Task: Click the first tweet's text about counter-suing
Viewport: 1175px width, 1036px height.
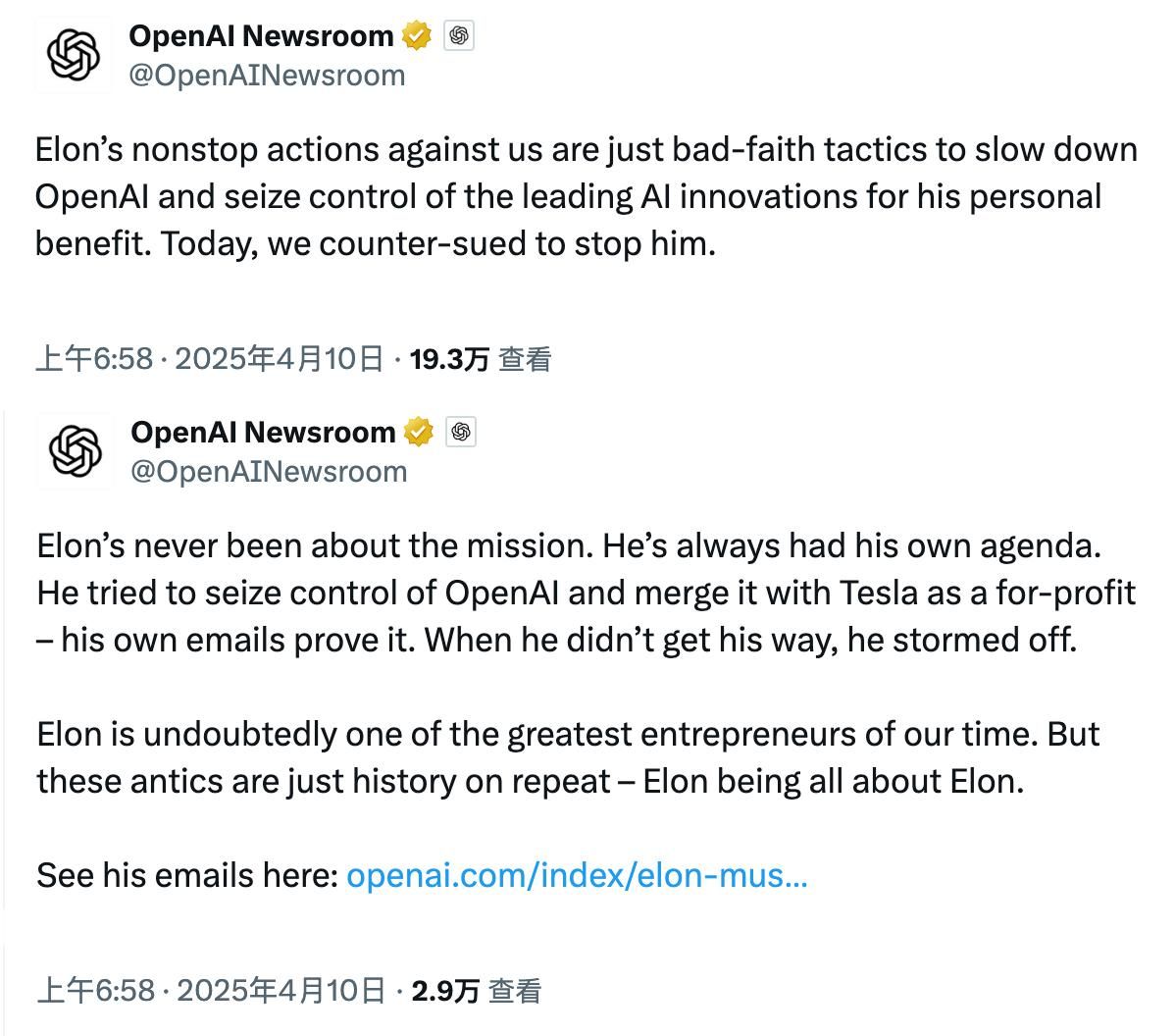Action: click(586, 196)
